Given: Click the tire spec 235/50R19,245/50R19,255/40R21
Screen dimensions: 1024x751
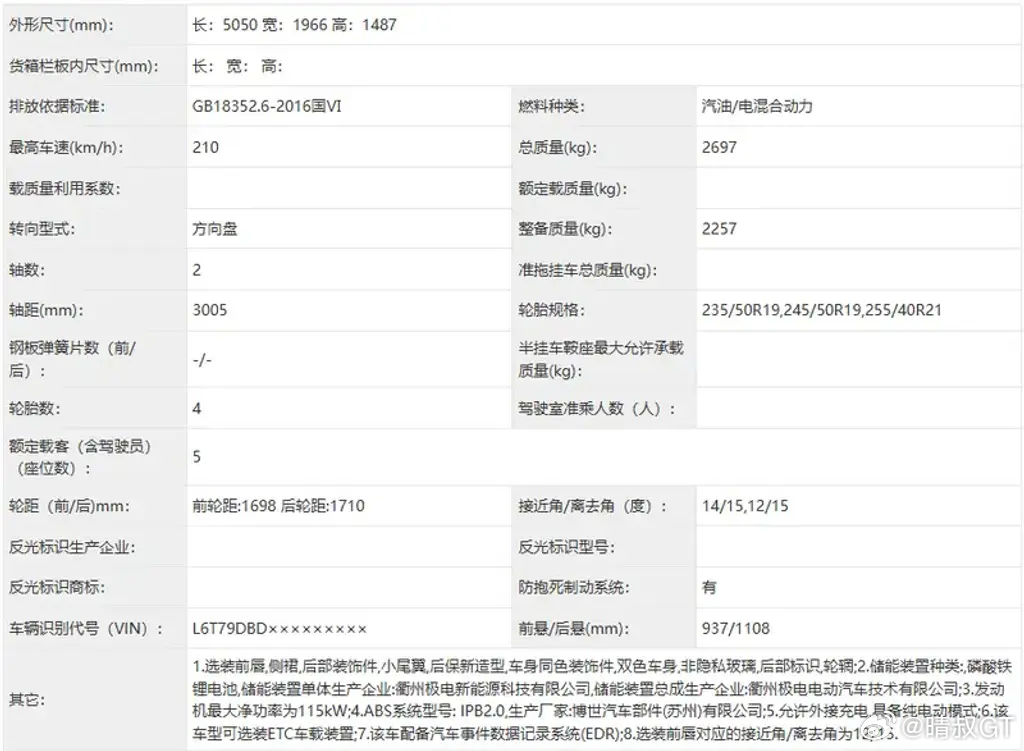Looking at the screenshot, I should coord(822,310).
